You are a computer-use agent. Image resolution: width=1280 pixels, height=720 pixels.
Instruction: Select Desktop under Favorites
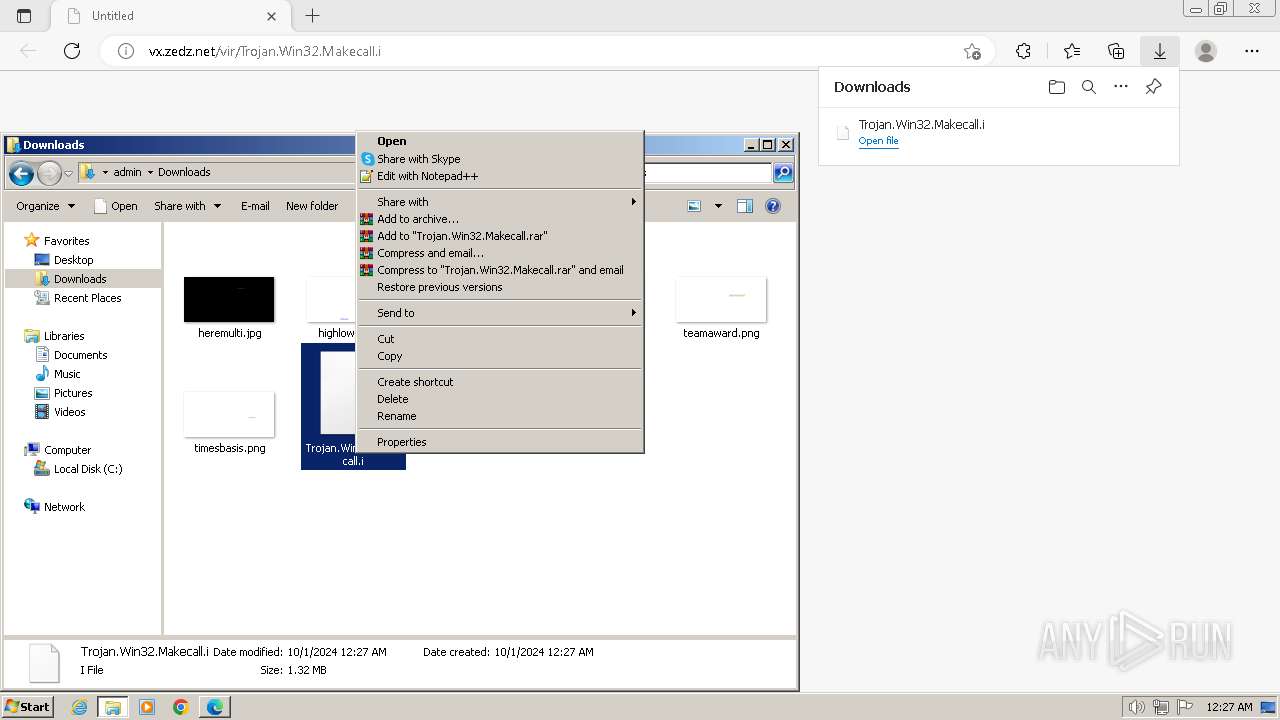(x=73, y=260)
